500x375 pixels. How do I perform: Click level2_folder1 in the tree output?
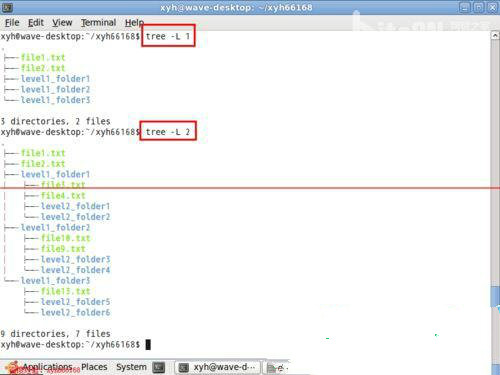click(75, 206)
